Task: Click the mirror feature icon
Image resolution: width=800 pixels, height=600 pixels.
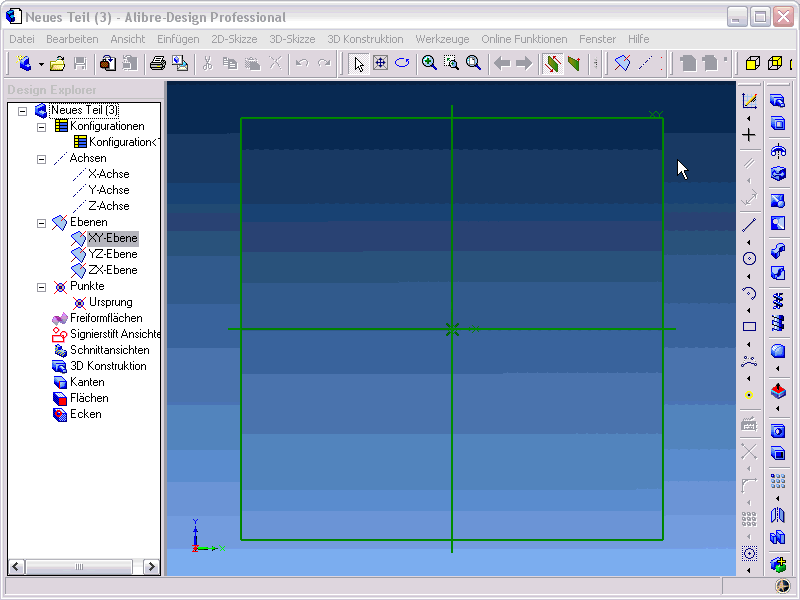Action: 778,515
